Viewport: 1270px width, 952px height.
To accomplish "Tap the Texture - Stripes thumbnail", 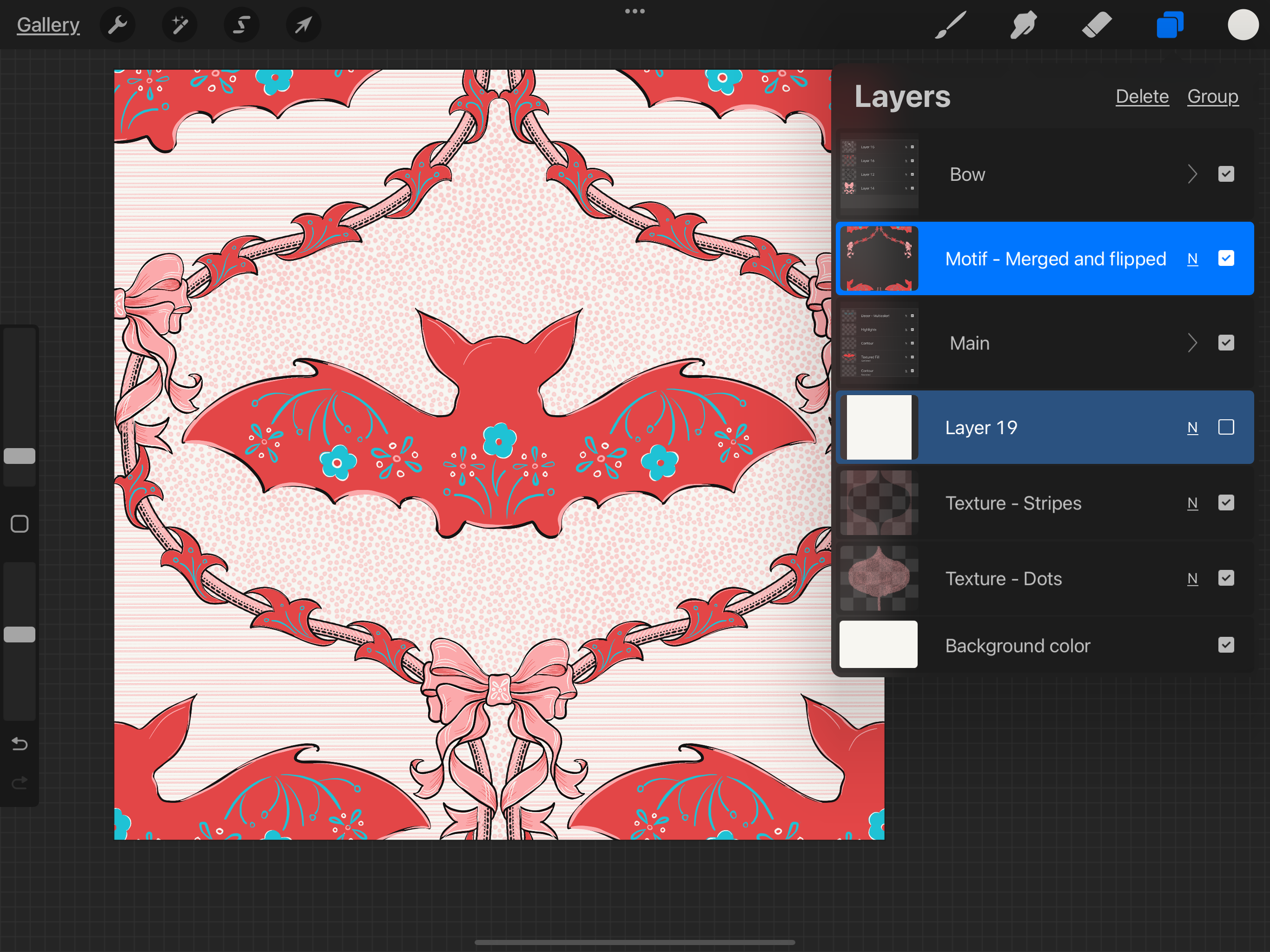I will 879,503.
